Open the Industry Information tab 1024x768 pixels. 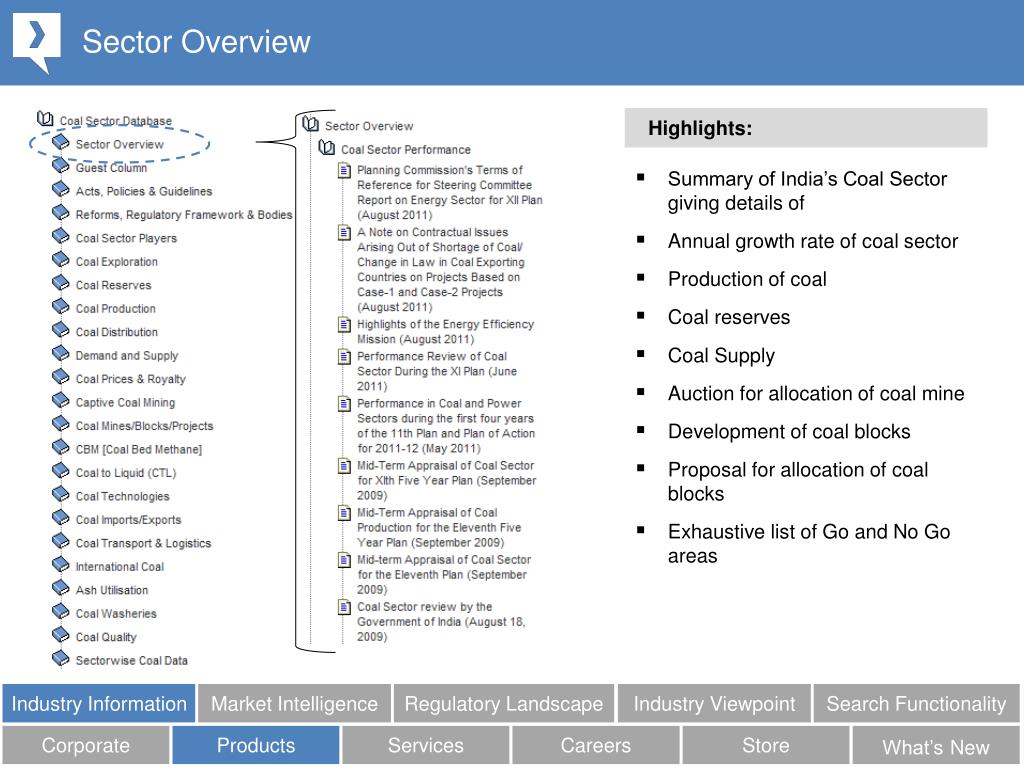point(99,703)
